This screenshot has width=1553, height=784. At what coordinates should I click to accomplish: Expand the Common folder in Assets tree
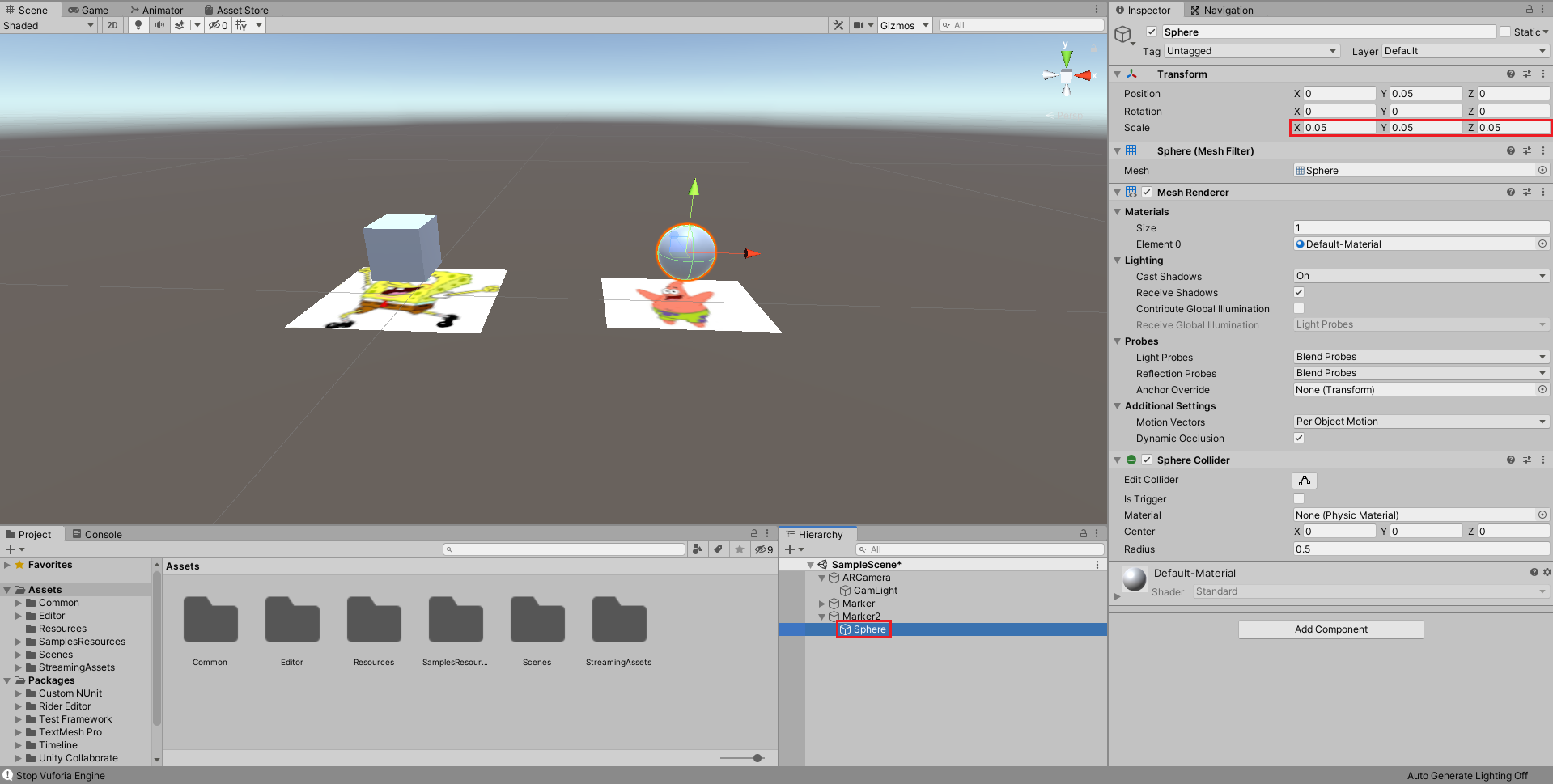click(19, 603)
